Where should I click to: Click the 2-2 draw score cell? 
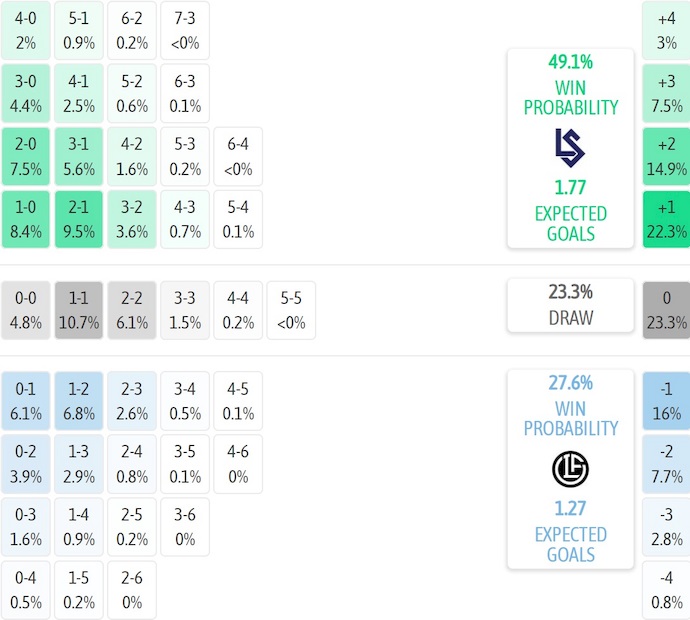tap(133, 311)
